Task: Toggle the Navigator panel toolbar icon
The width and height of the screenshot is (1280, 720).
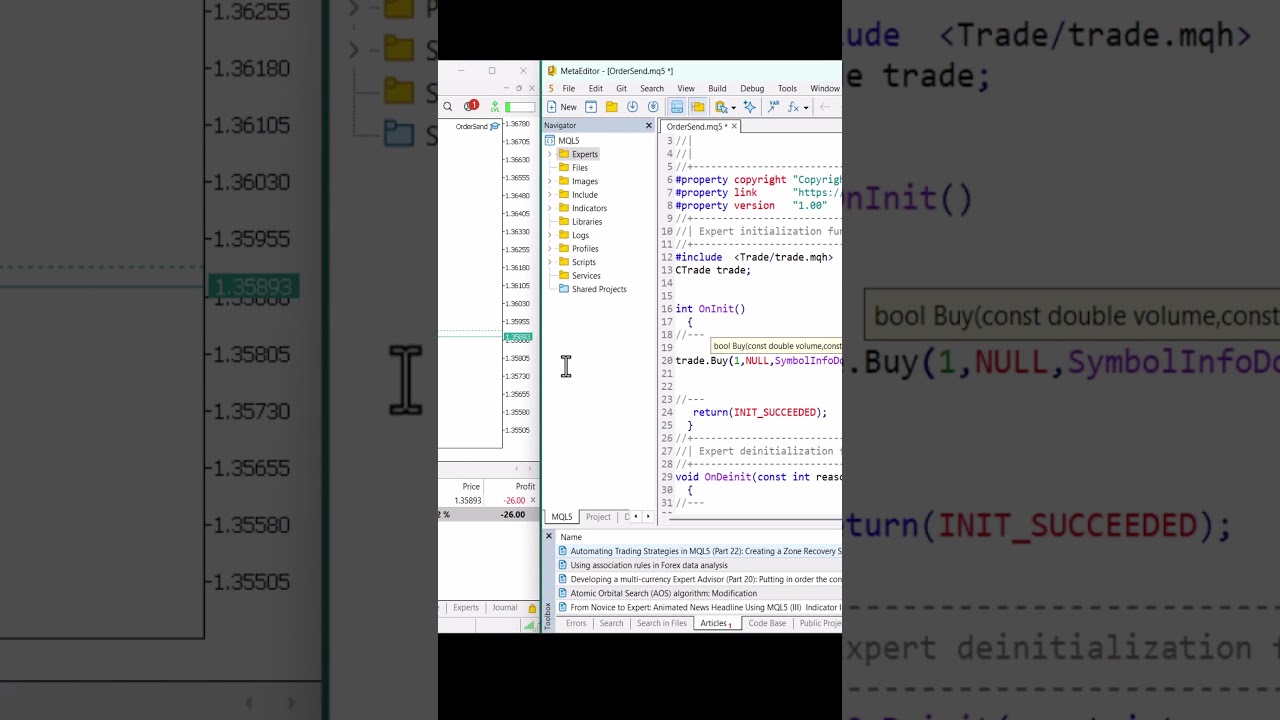Action: pos(677,107)
